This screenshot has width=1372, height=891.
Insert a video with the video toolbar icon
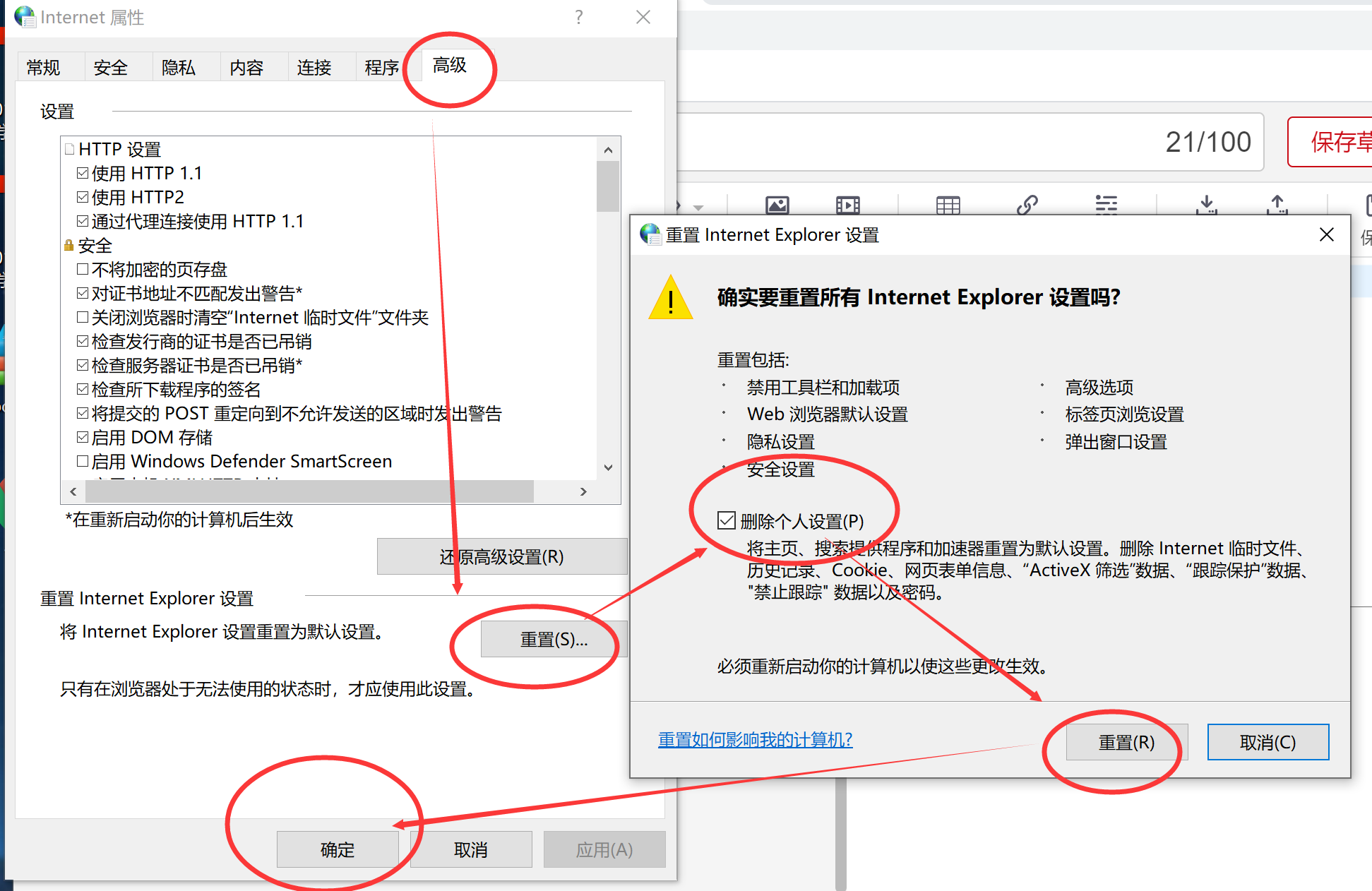[847, 205]
